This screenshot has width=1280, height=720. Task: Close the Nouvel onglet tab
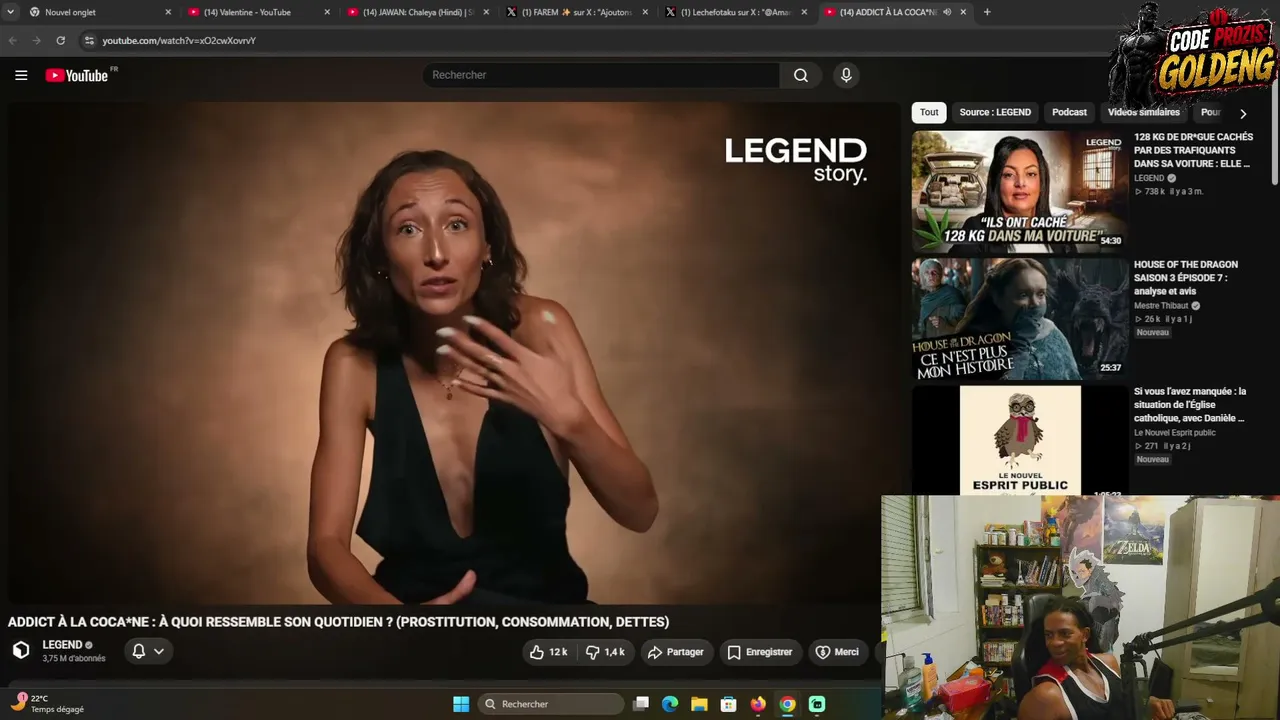click(x=168, y=12)
